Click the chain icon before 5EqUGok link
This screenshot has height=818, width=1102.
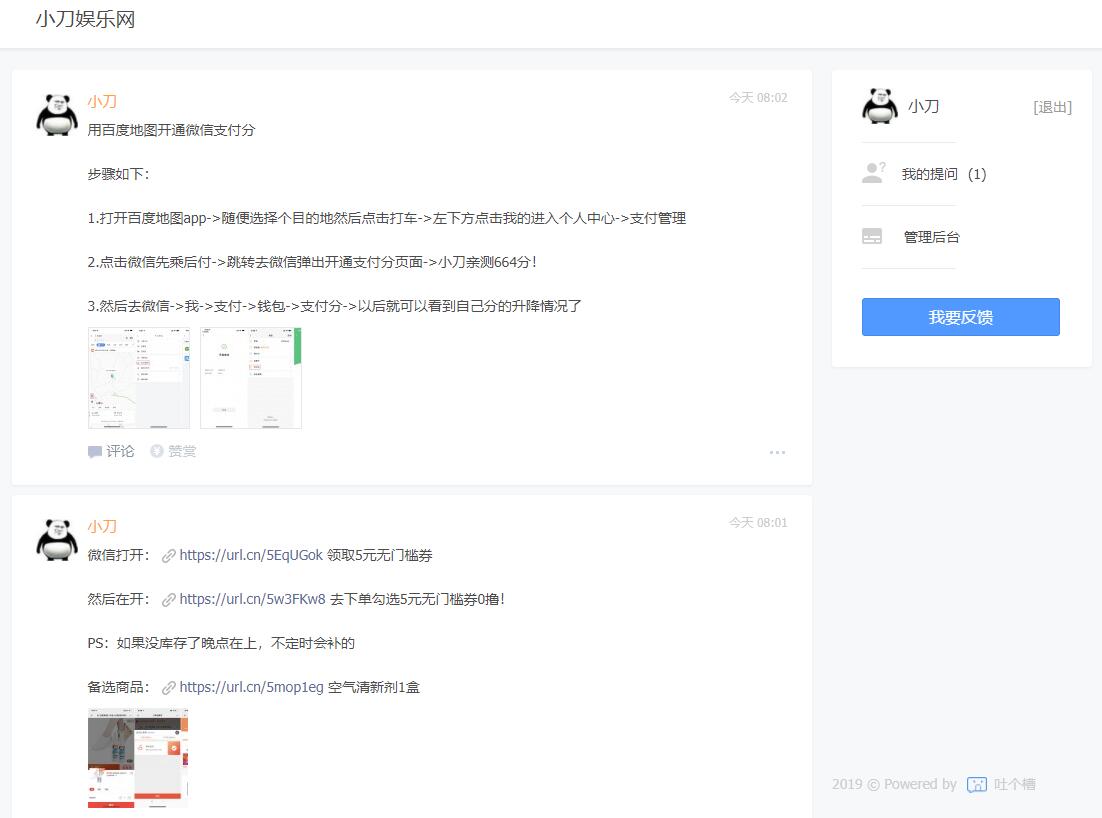click(169, 556)
